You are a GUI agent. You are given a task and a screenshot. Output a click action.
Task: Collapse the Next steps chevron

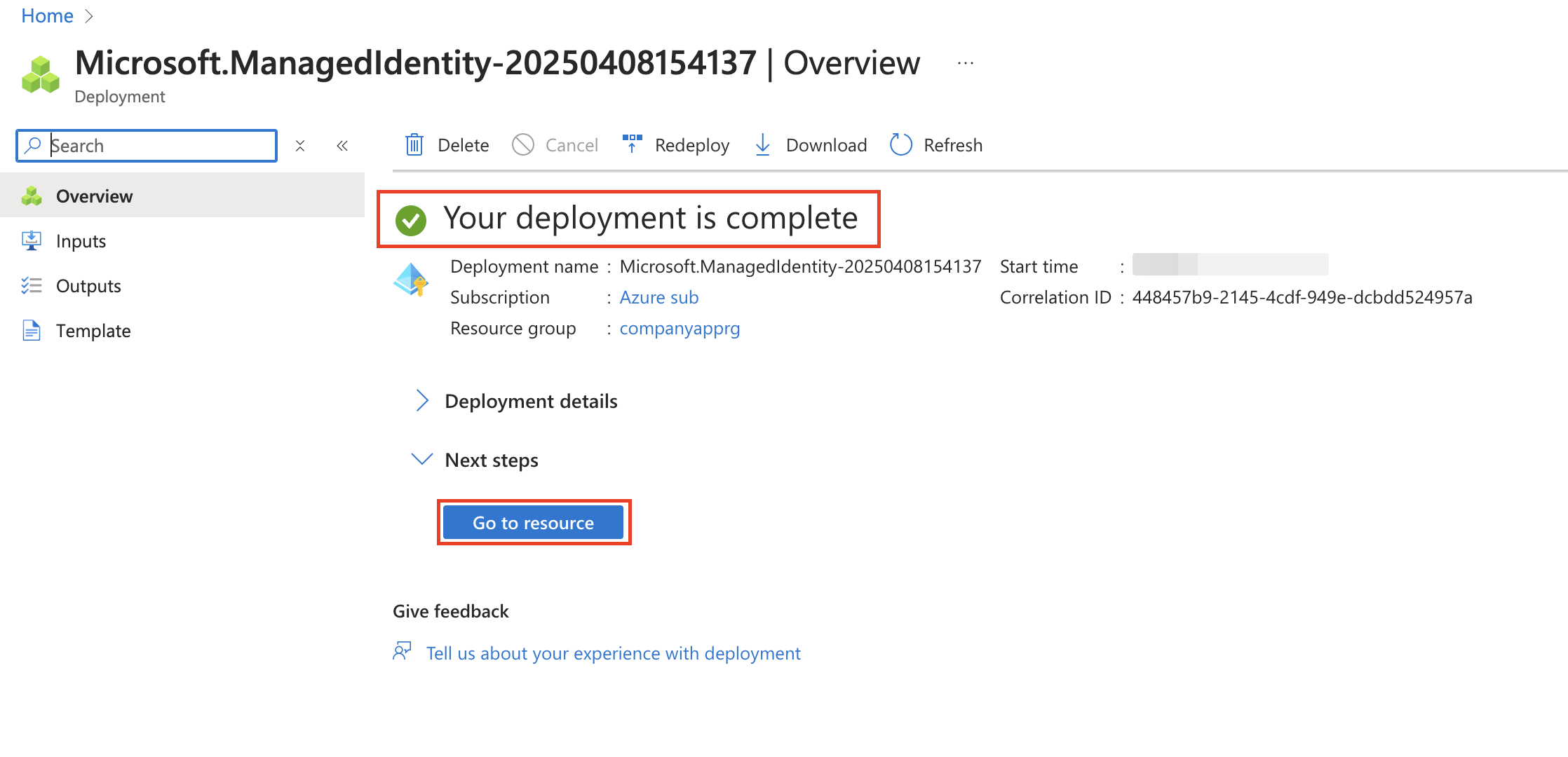pyautogui.click(x=421, y=459)
